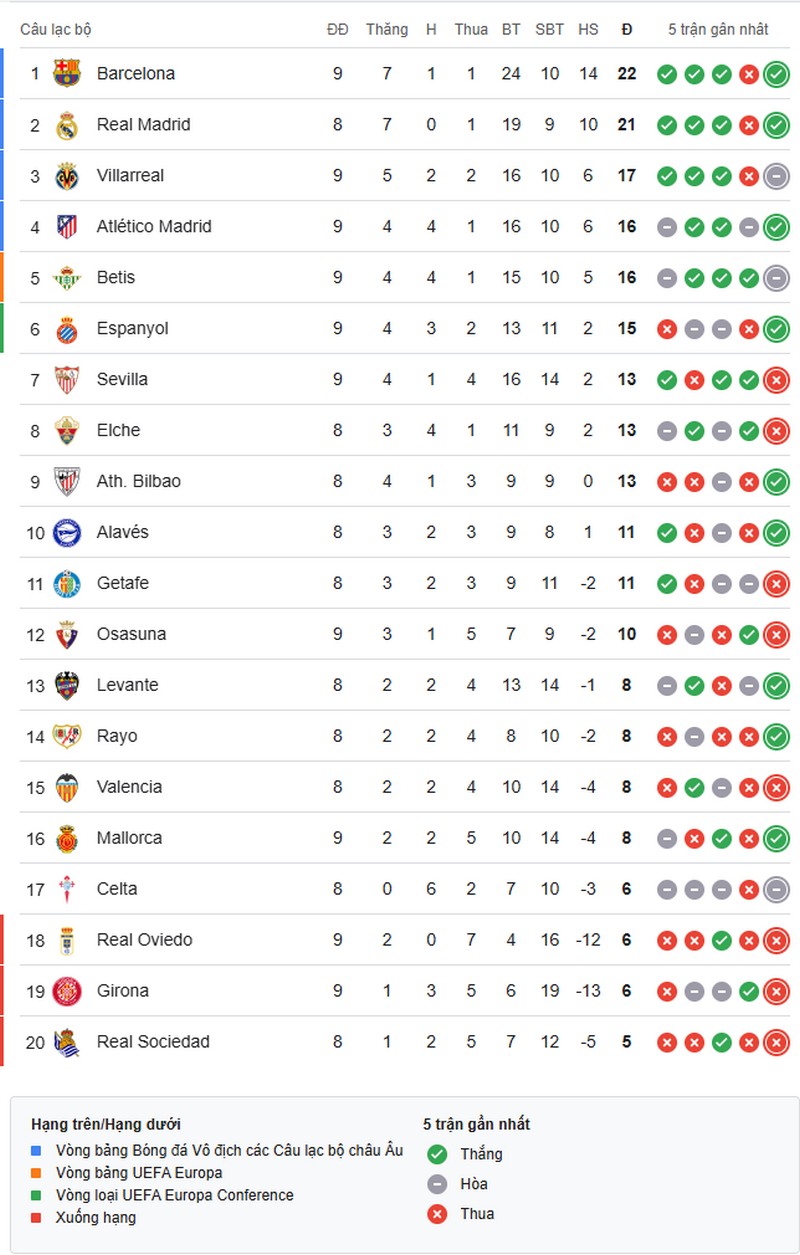Click the Espanyol club crest icon
The image size is (800, 1255).
click(x=67, y=329)
